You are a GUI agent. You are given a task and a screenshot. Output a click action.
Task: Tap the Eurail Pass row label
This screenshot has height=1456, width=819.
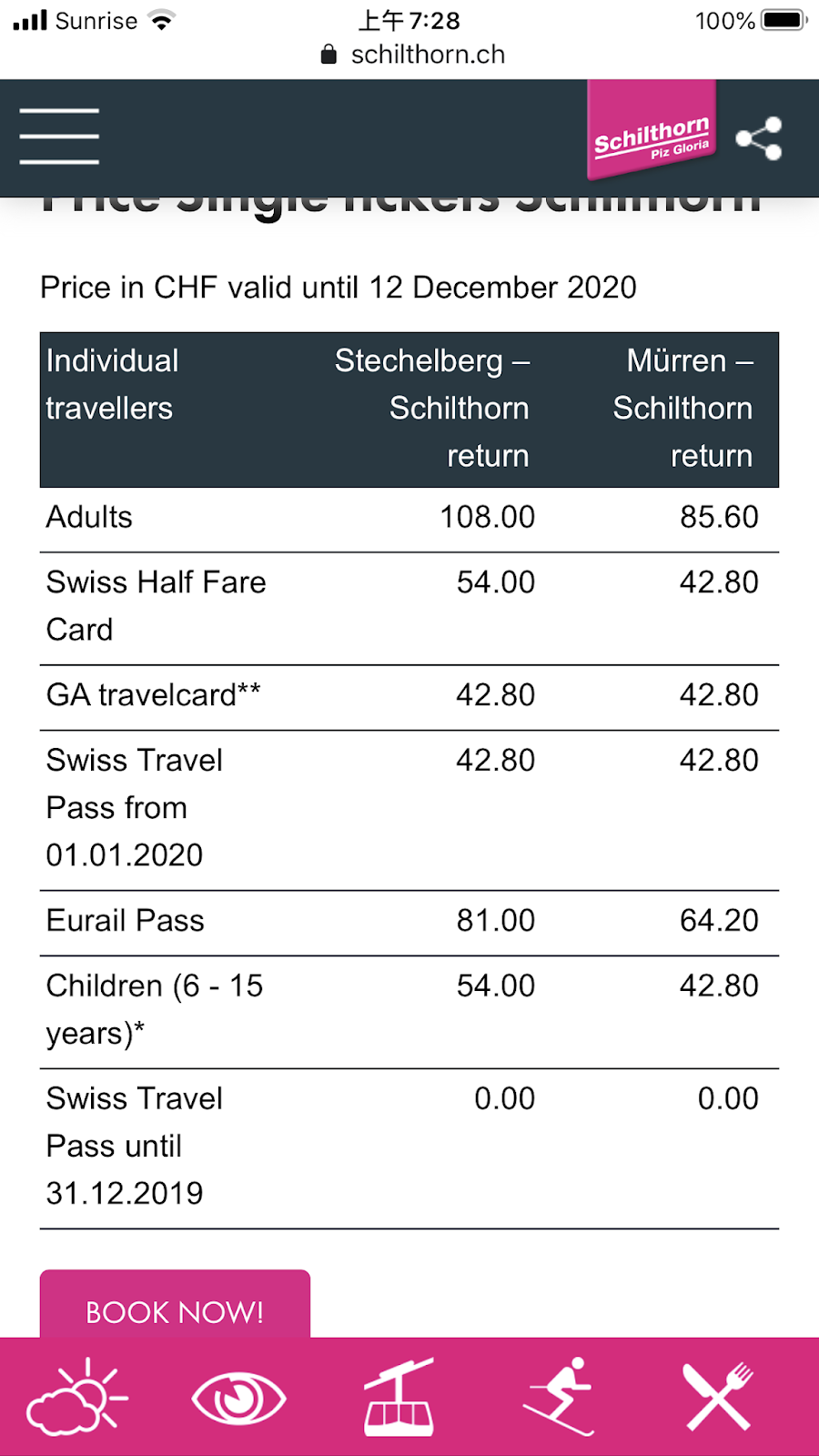(x=126, y=921)
